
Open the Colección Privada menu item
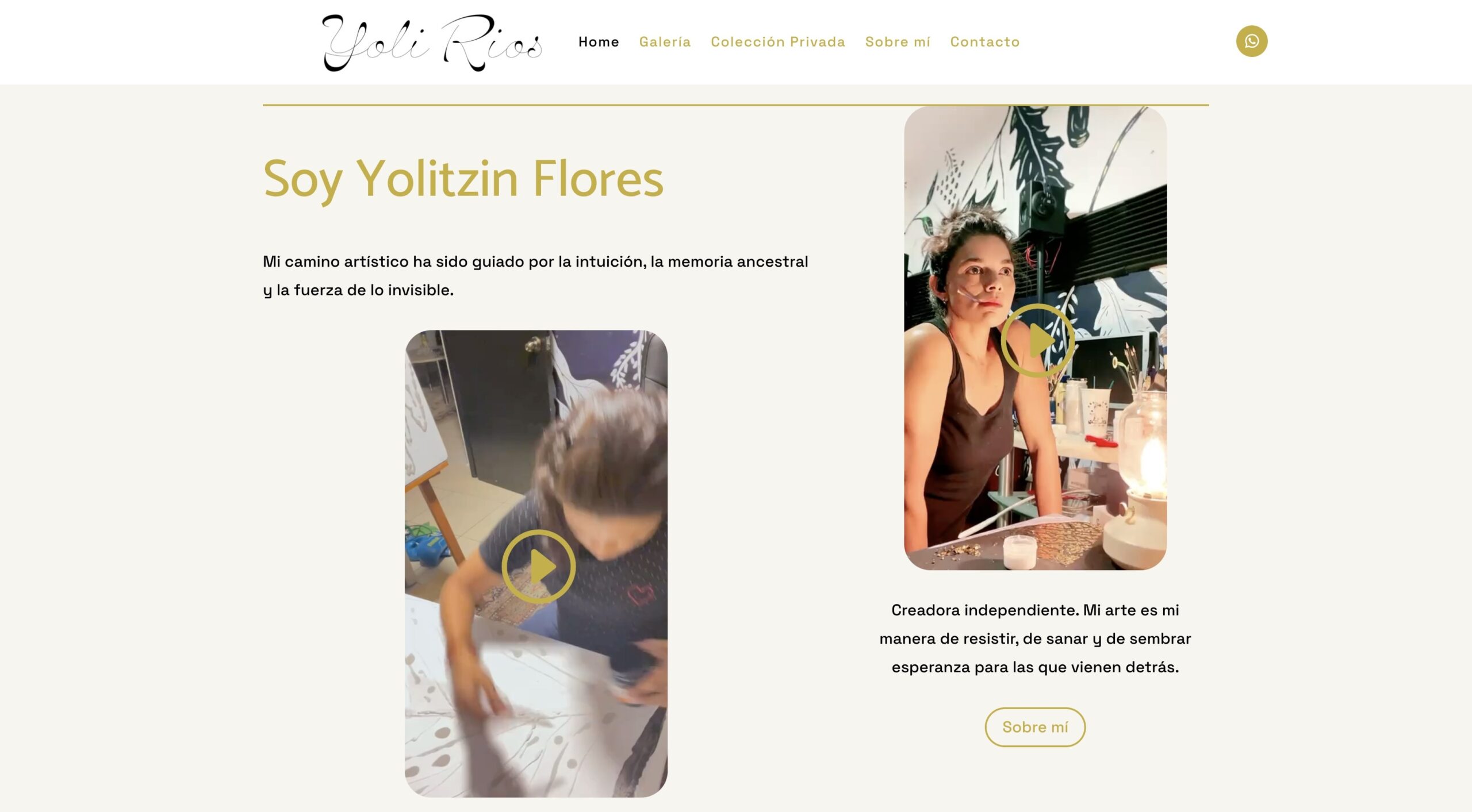[778, 42]
